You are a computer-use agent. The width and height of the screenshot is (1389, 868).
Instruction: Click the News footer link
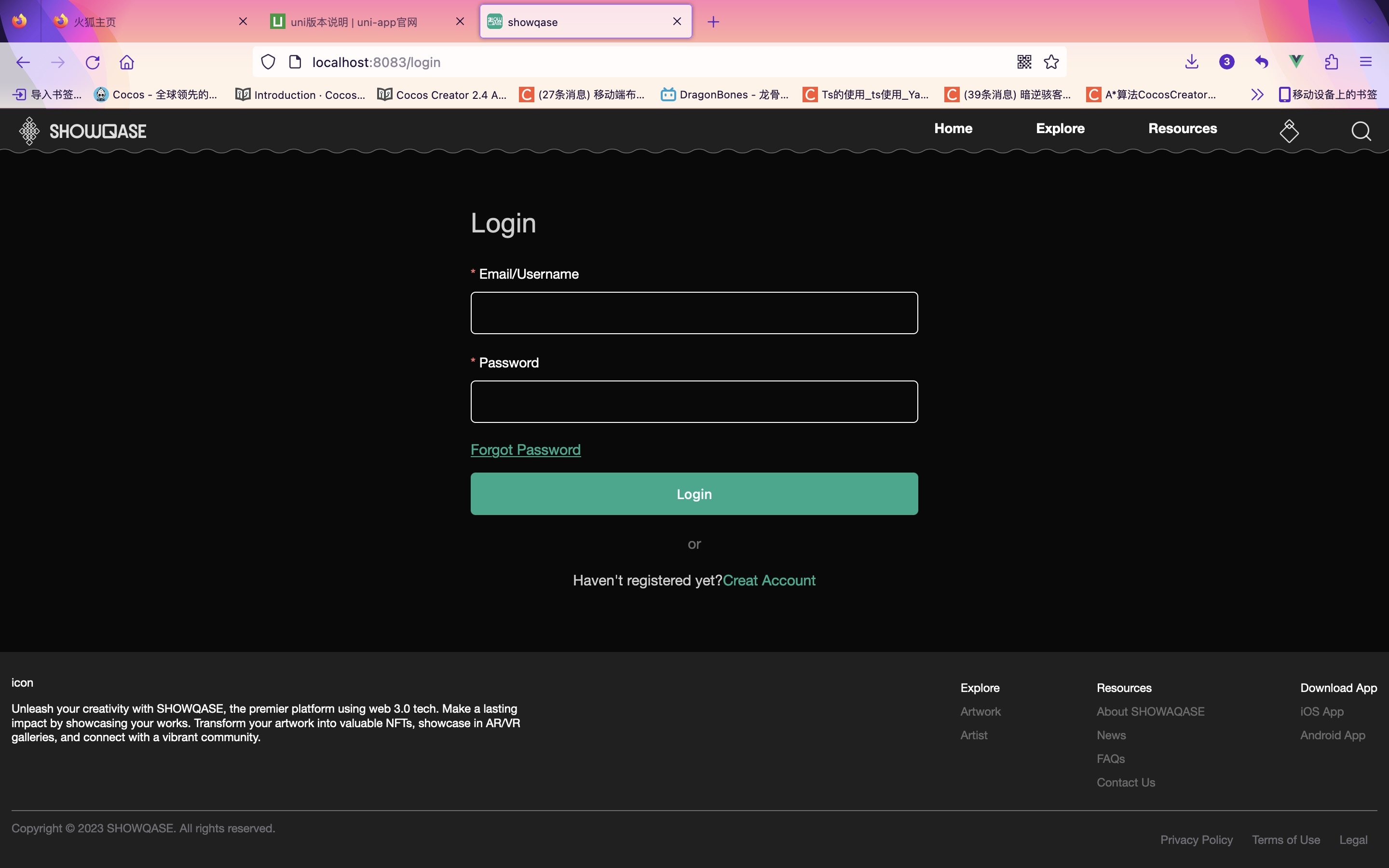click(x=1111, y=735)
